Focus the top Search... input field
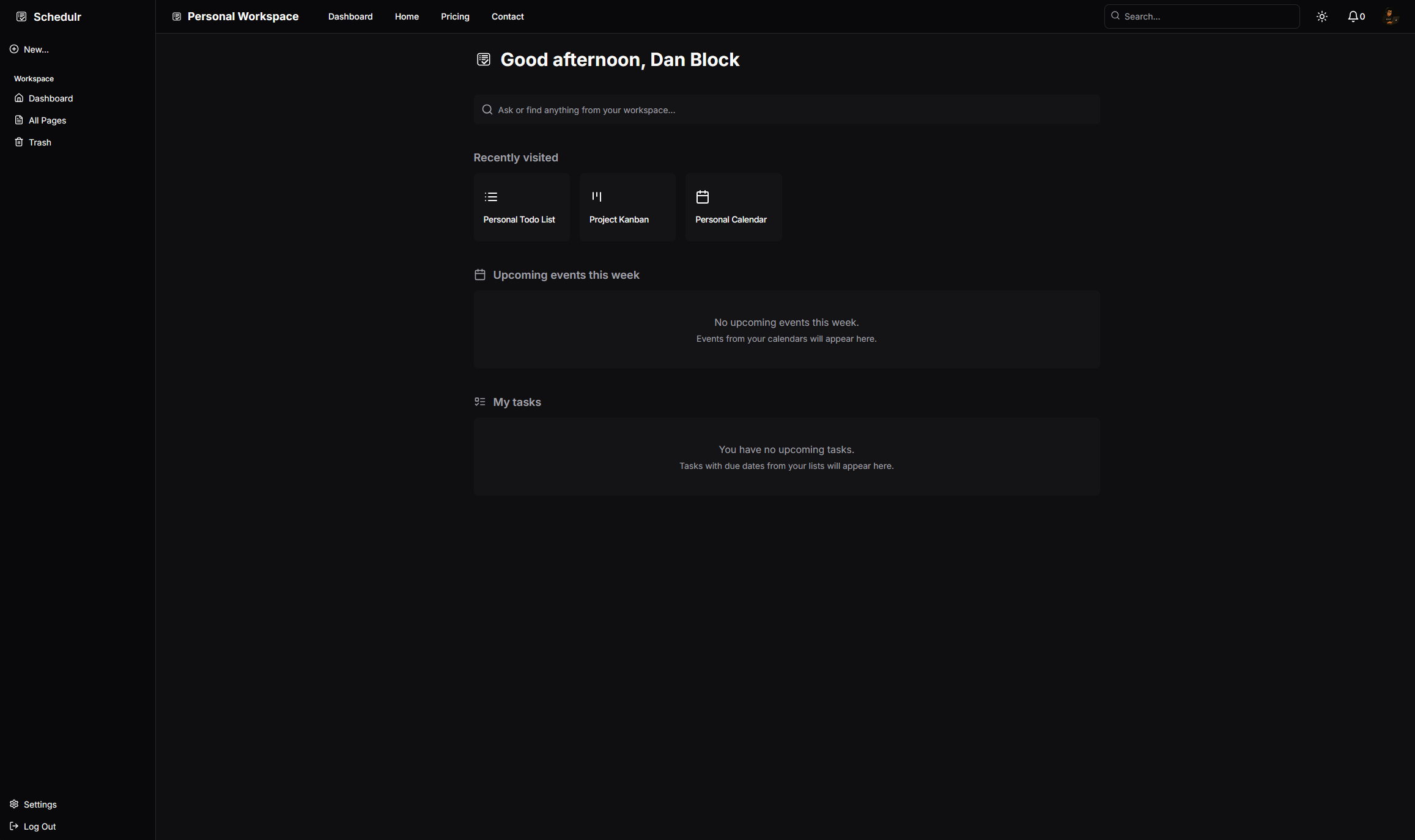This screenshot has width=1415, height=840. point(1202,17)
